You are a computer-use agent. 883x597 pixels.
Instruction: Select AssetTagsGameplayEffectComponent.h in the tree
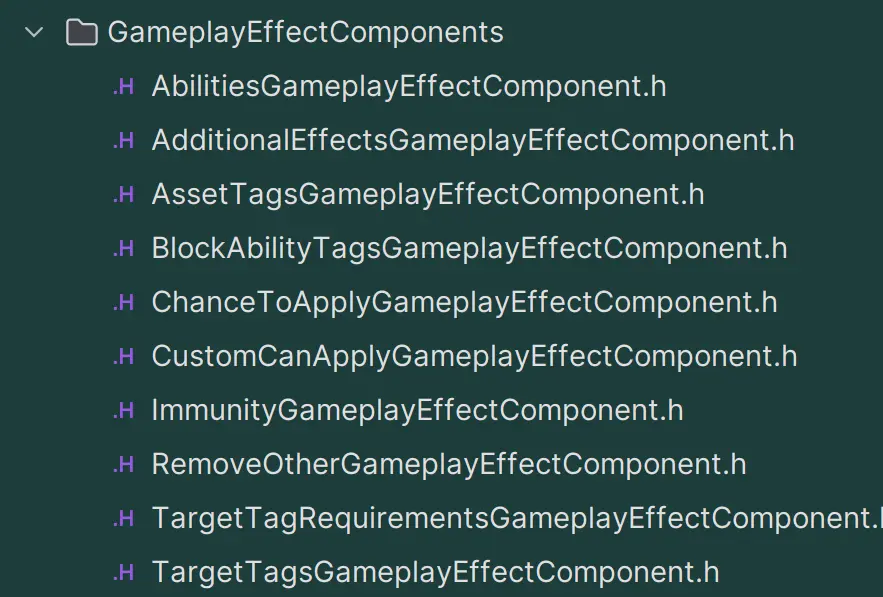click(427, 195)
